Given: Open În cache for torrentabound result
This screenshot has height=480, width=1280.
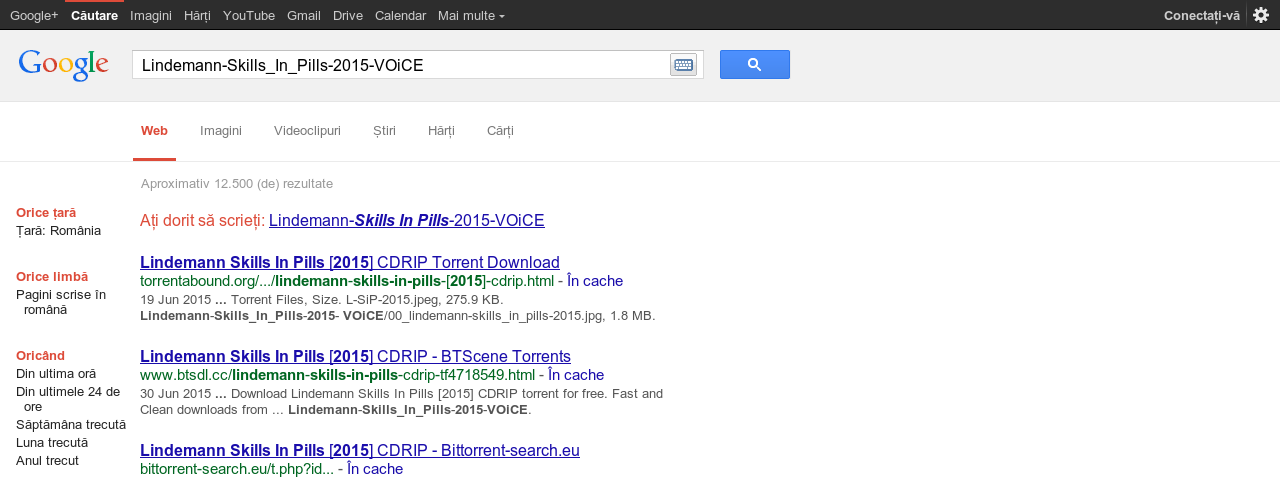Looking at the screenshot, I should (x=595, y=281).
